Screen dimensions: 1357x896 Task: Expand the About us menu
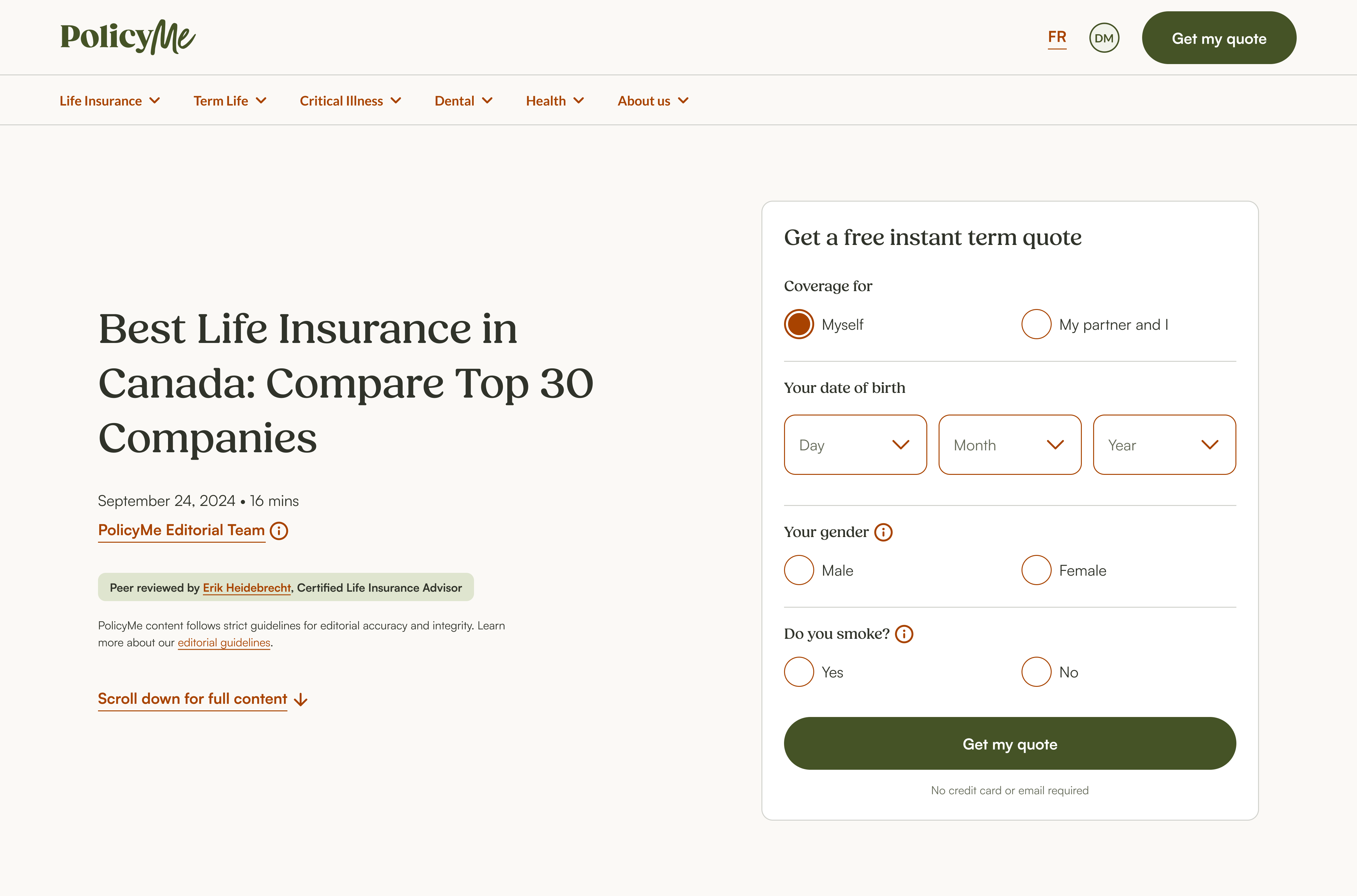coord(653,101)
